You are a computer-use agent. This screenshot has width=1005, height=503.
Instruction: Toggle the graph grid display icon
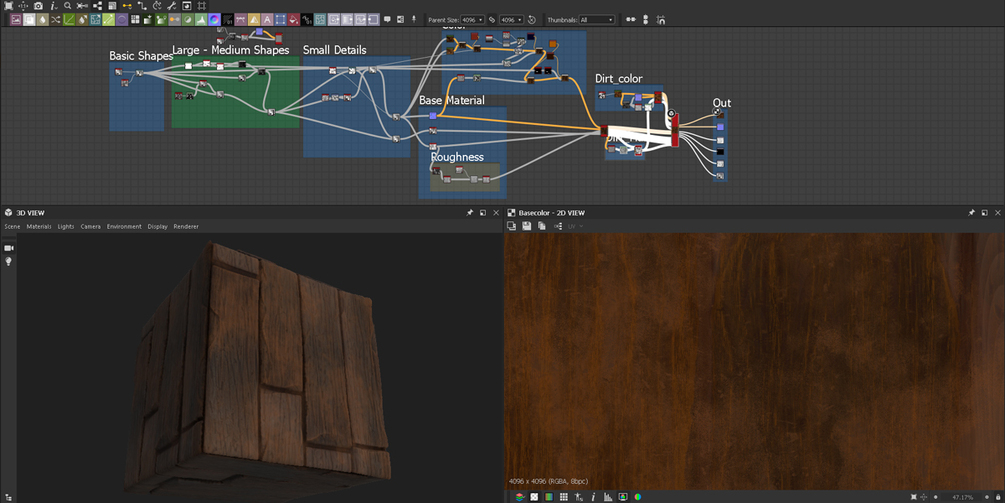pos(201,6)
